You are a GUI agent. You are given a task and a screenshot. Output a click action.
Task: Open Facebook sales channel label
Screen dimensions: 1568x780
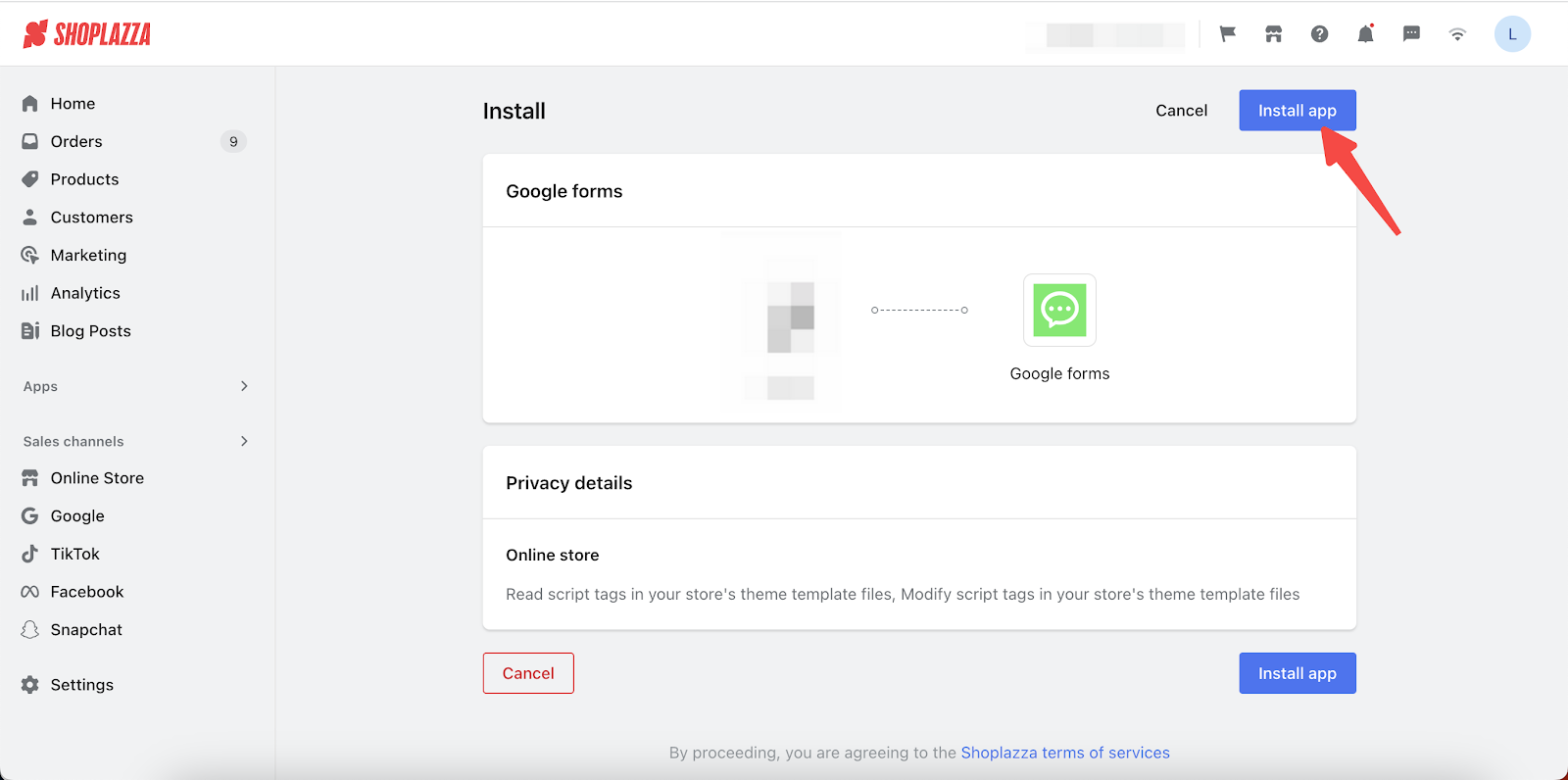coord(87,592)
